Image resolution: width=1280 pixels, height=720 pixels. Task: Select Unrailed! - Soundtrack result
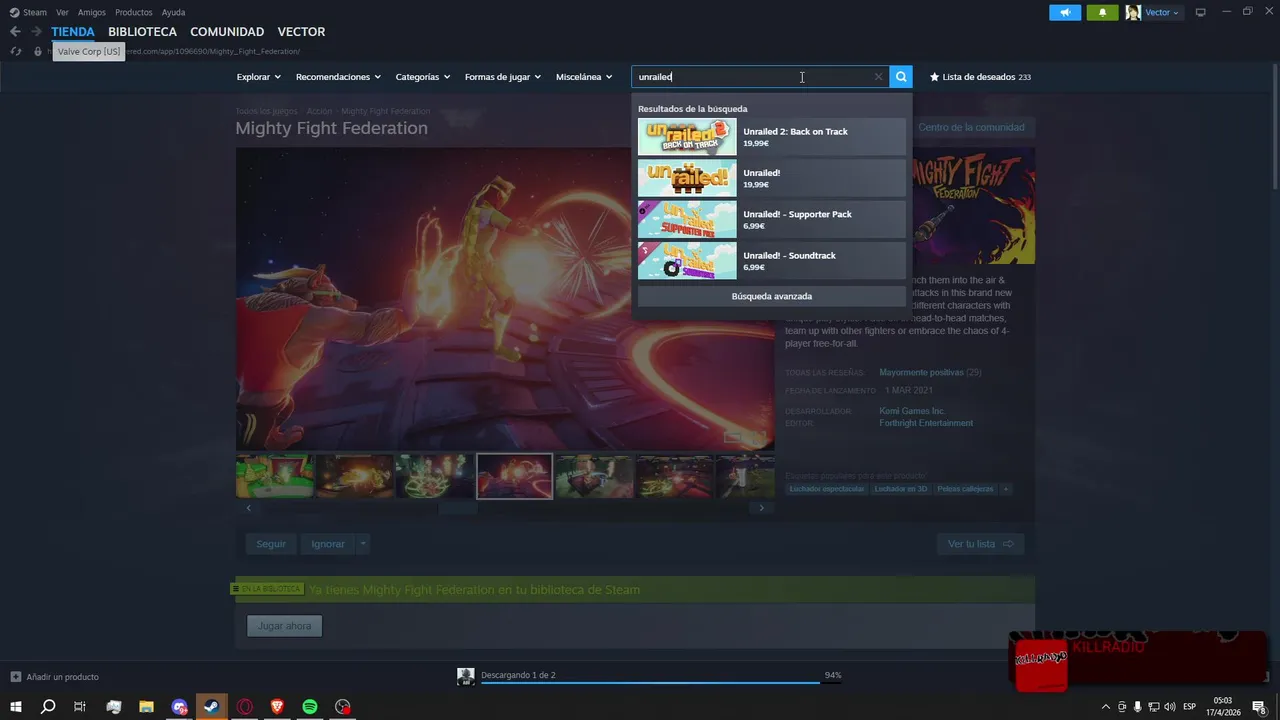click(x=772, y=261)
